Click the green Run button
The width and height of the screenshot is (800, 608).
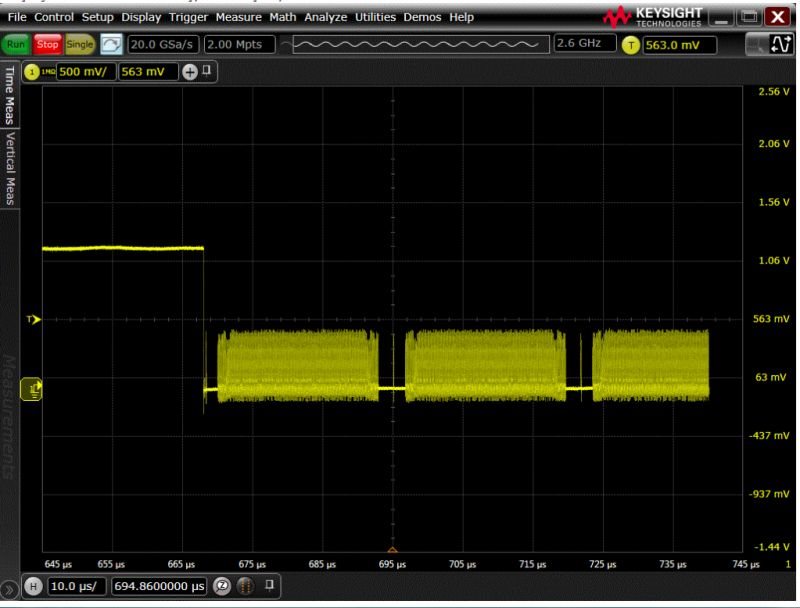pyautogui.click(x=15, y=44)
